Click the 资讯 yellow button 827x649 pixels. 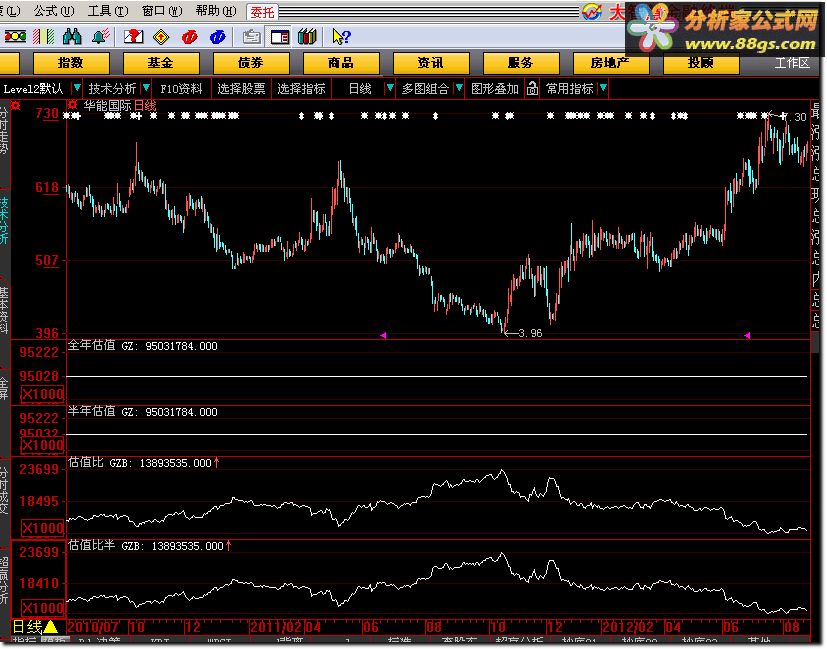430,63
